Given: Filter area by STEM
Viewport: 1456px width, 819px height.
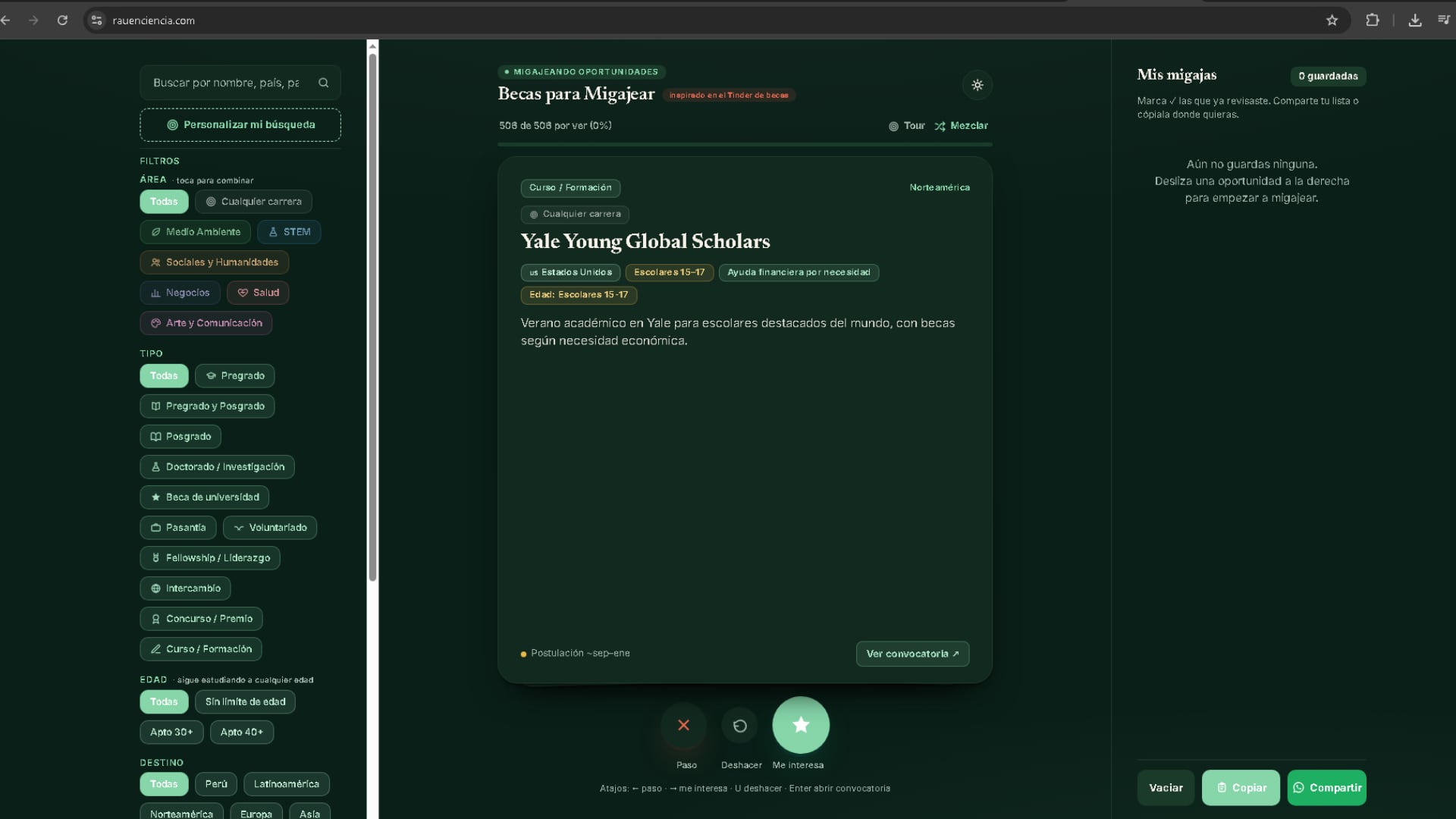Looking at the screenshot, I should tap(289, 232).
